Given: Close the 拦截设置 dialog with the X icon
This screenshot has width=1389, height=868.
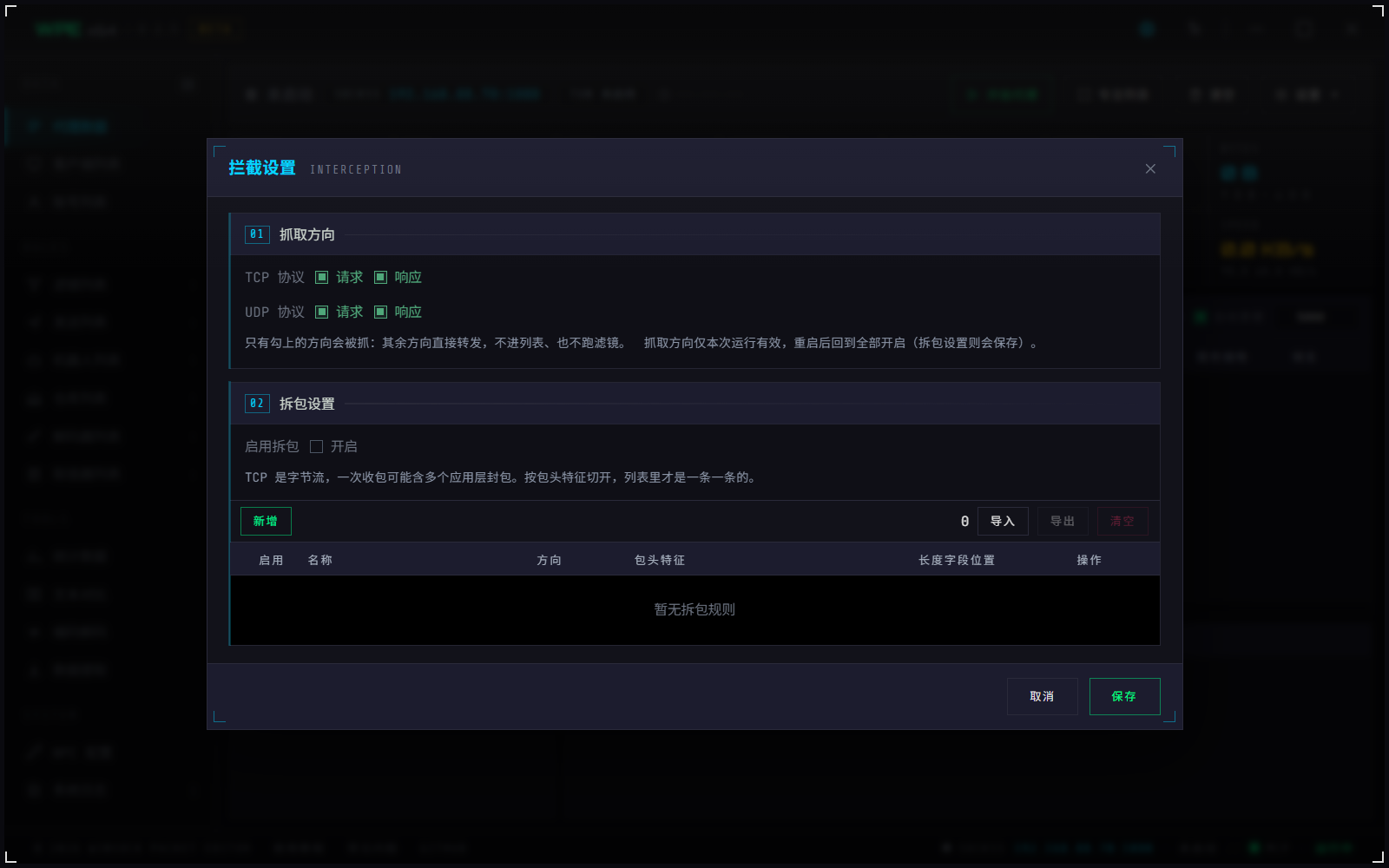Looking at the screenshot, I should pyautogui.click(x=1150, y=169).
